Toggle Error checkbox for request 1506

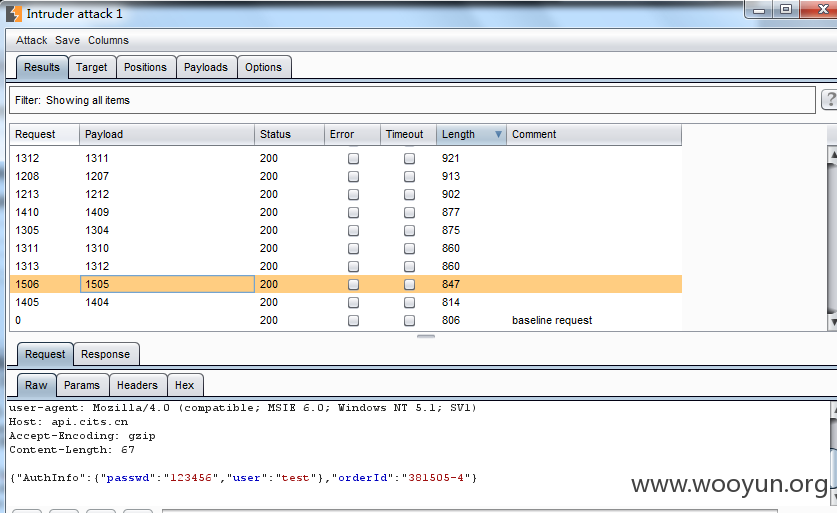tap(353, 285)
